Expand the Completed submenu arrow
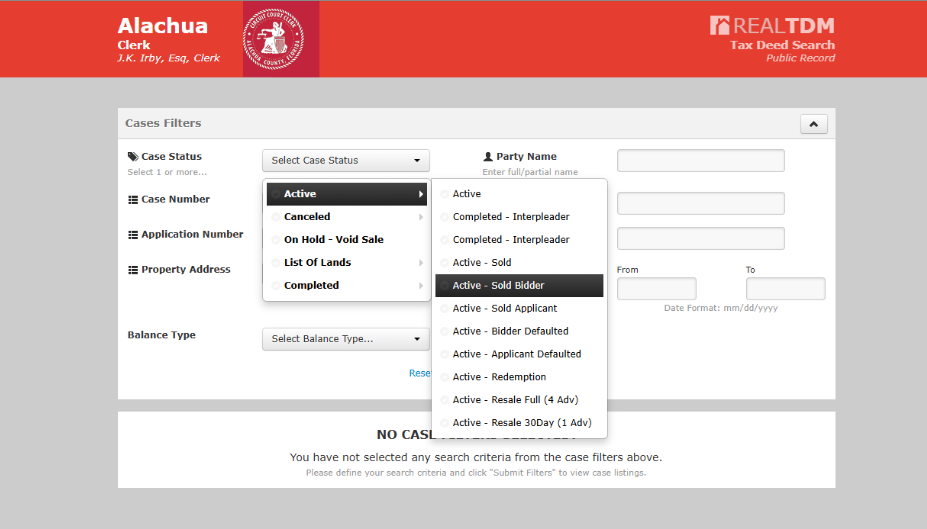Viewport: 927px width, 529px height. [x=420, y=285]
